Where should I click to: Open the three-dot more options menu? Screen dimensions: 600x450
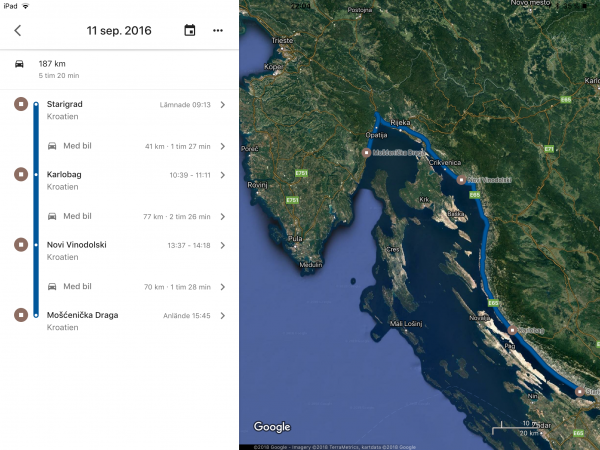[x=218, y=30]
